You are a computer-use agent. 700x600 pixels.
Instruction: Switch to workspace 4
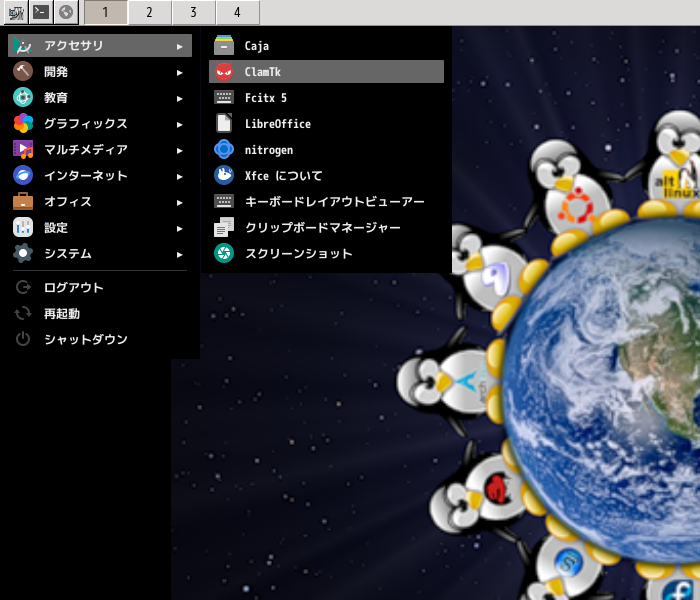237,12
